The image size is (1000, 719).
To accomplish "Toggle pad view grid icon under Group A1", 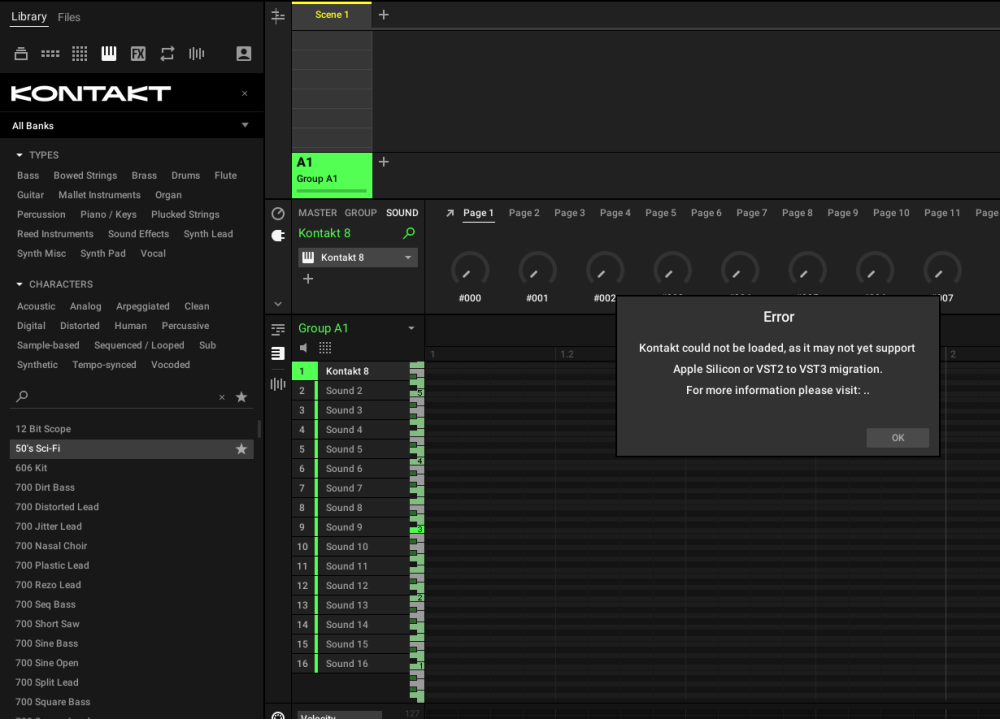I will pos(325,348).
